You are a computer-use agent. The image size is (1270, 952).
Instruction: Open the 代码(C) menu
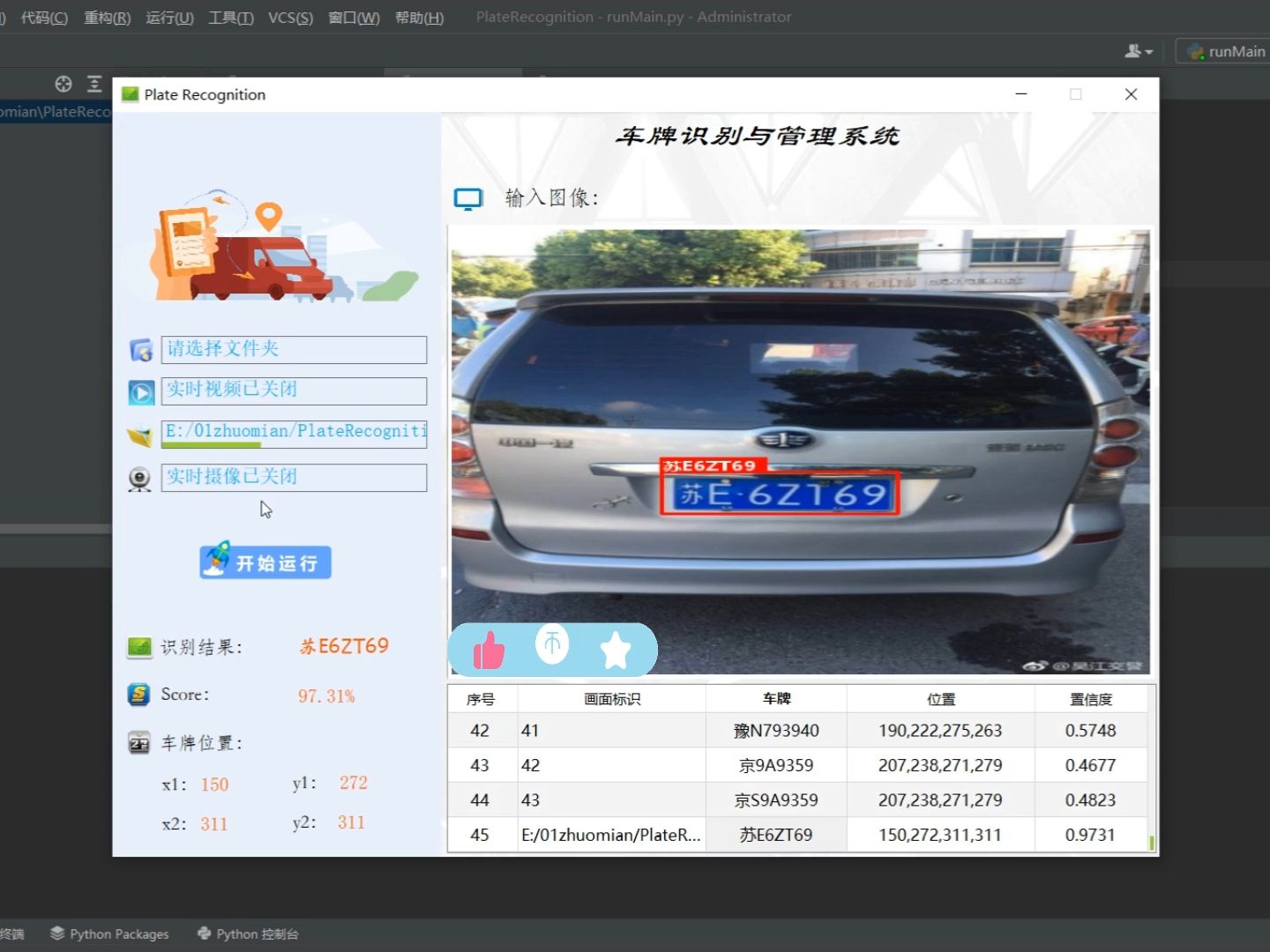pyautogui.click(x=44, y=18)
